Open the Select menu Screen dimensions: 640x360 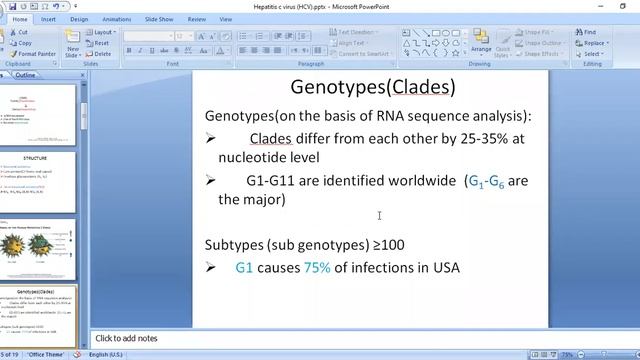point(589,54)
